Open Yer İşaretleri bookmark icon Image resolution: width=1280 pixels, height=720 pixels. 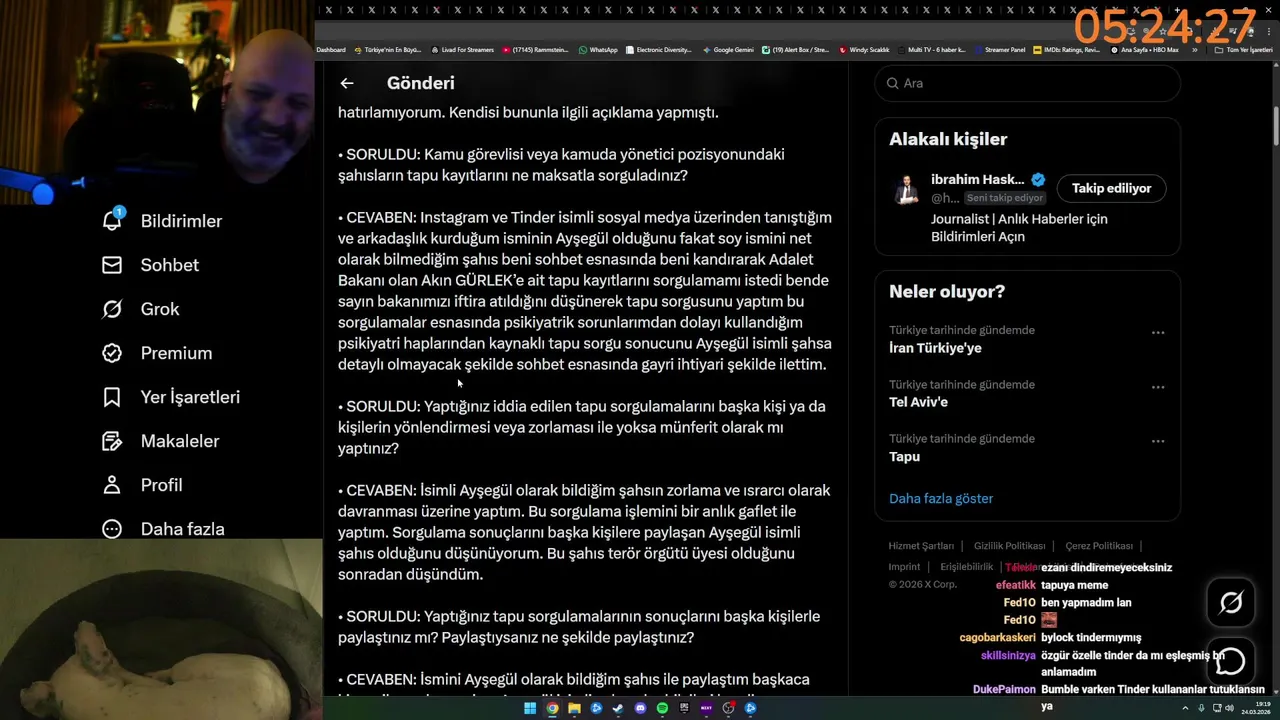click(x=112, y=397)
